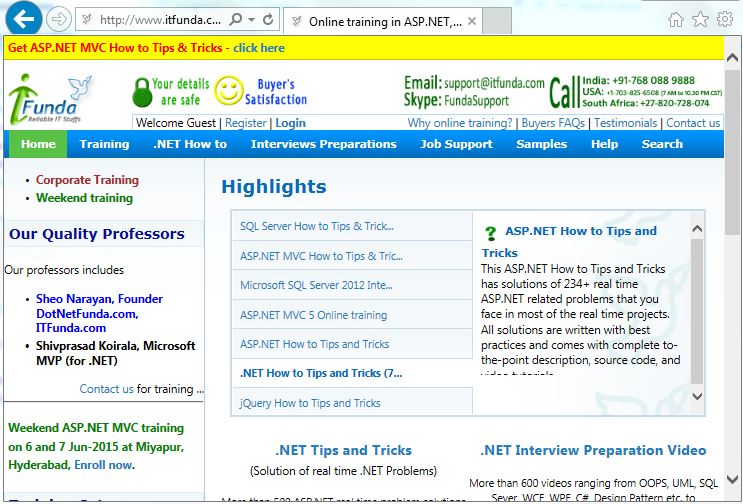This screenshot has width=743, height=504.
Task: Select ASP.NET MVC 5 Online training highlight
Action: (x=352, y=315)
